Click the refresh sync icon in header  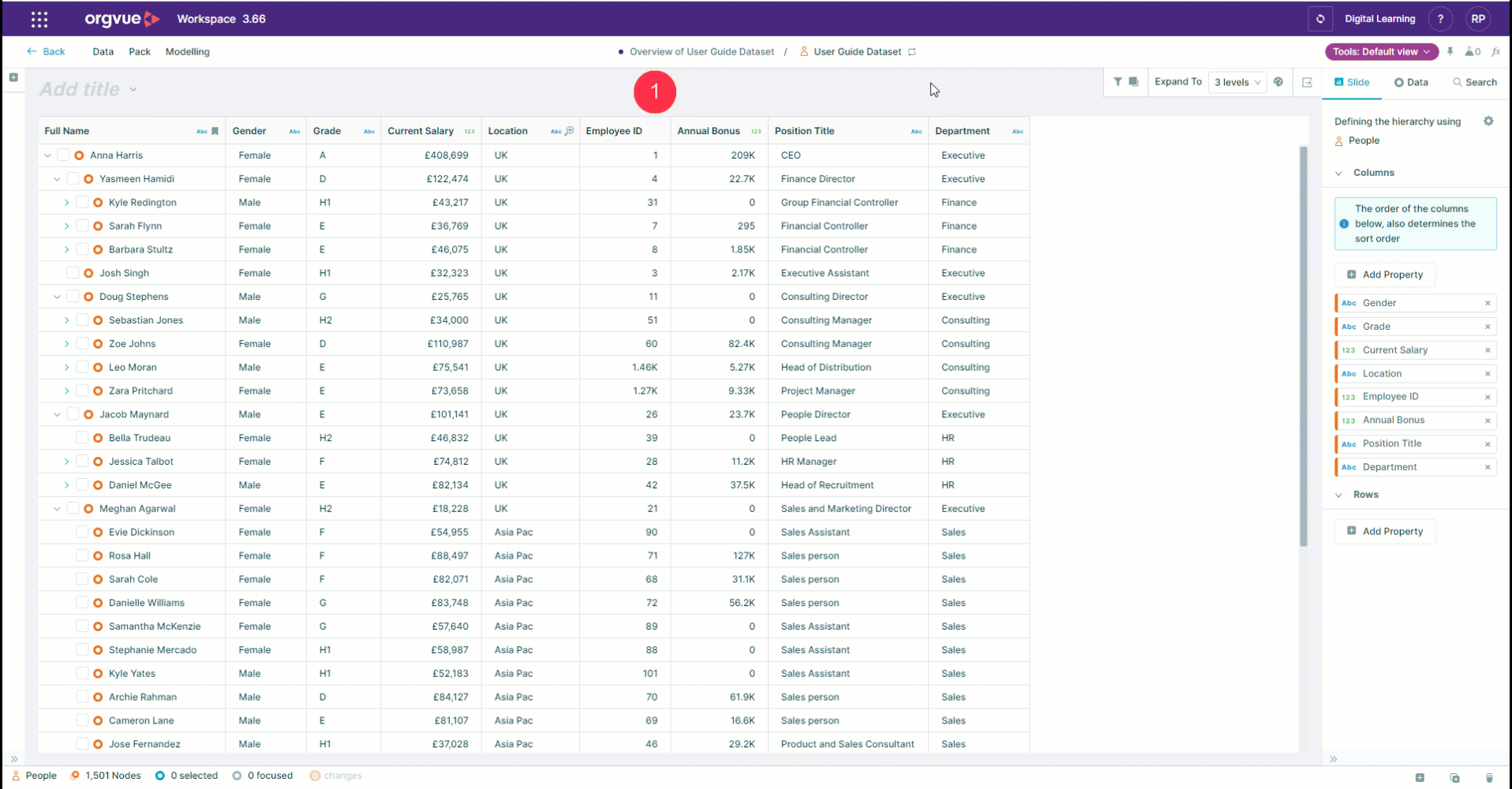[x=1320, y=19]
